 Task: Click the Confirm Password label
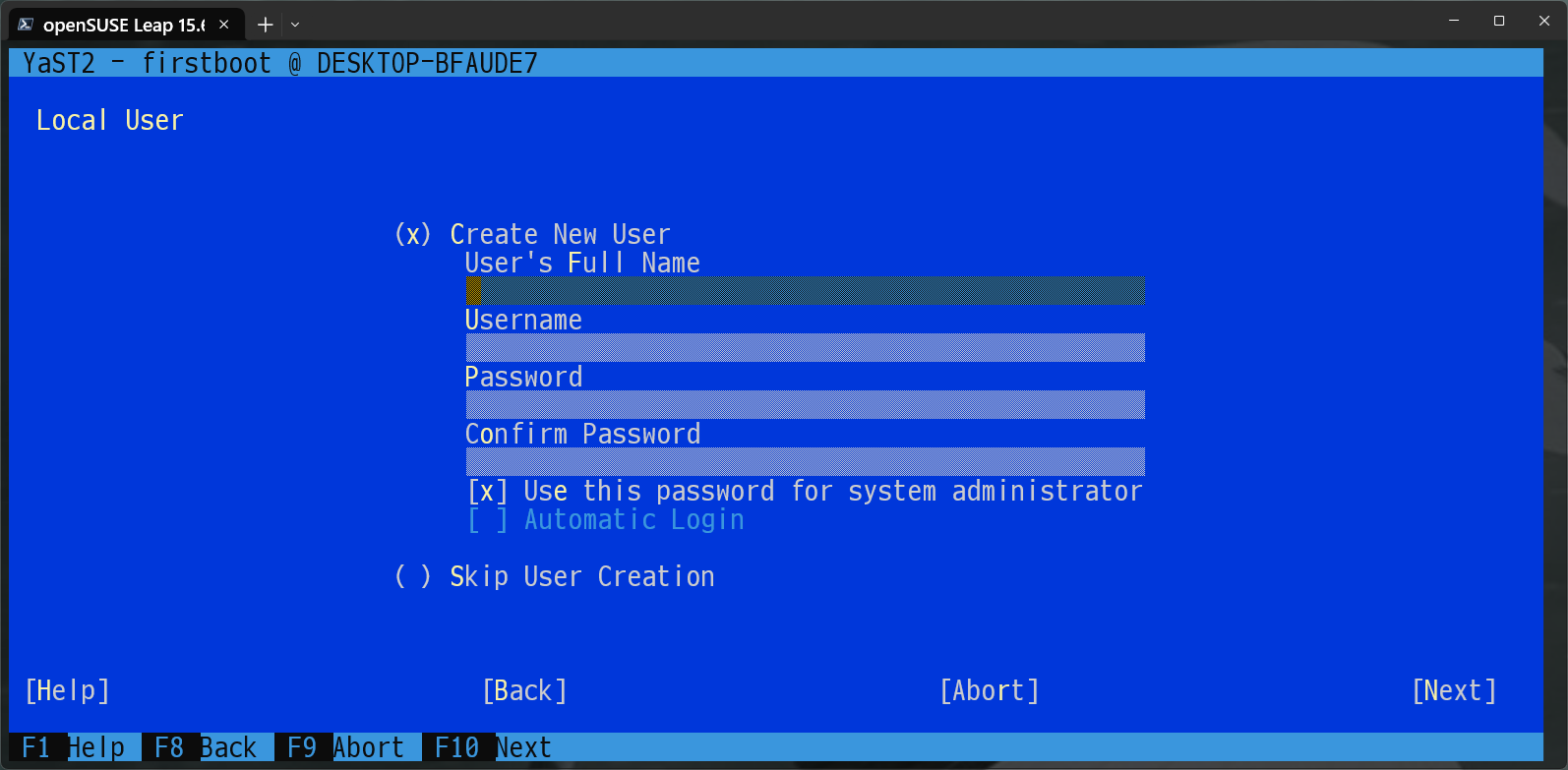583,435
